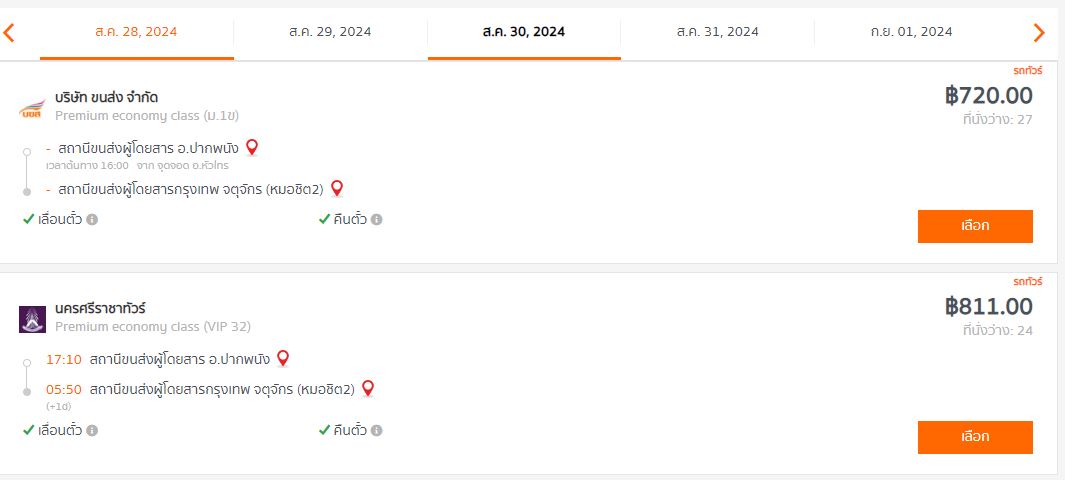Click info icon next to คืนตั๋ว in first trip
The width and height of the screenshot is (1065, 480).
[x=376, y=219]
